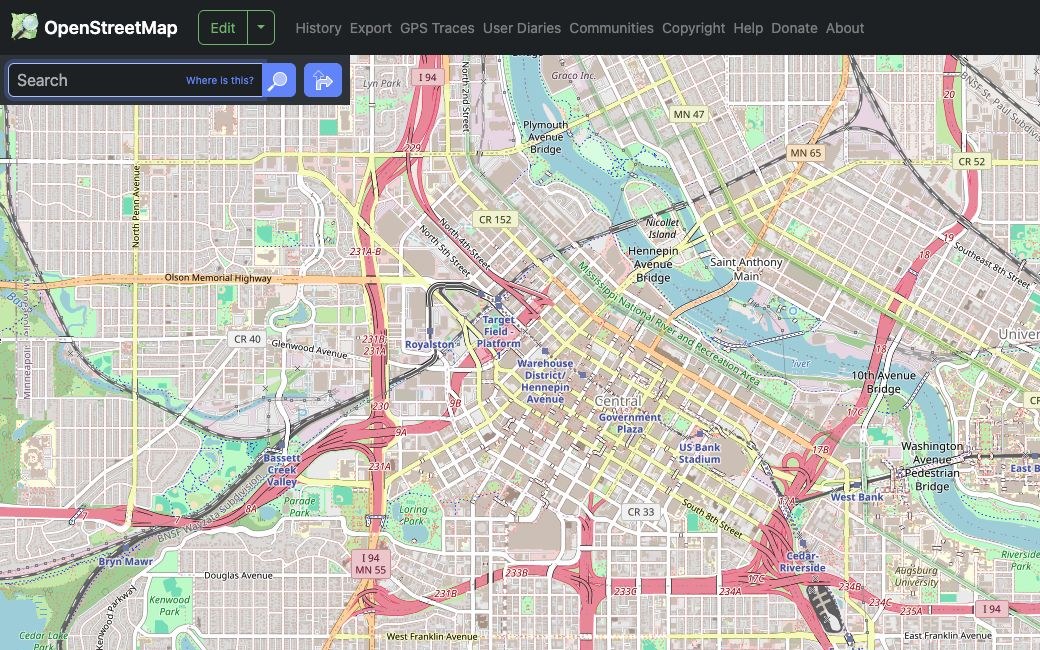Click the Bassett Creek Valley label
This screenshot has height=650, width=1040.
tap(282, 470)
